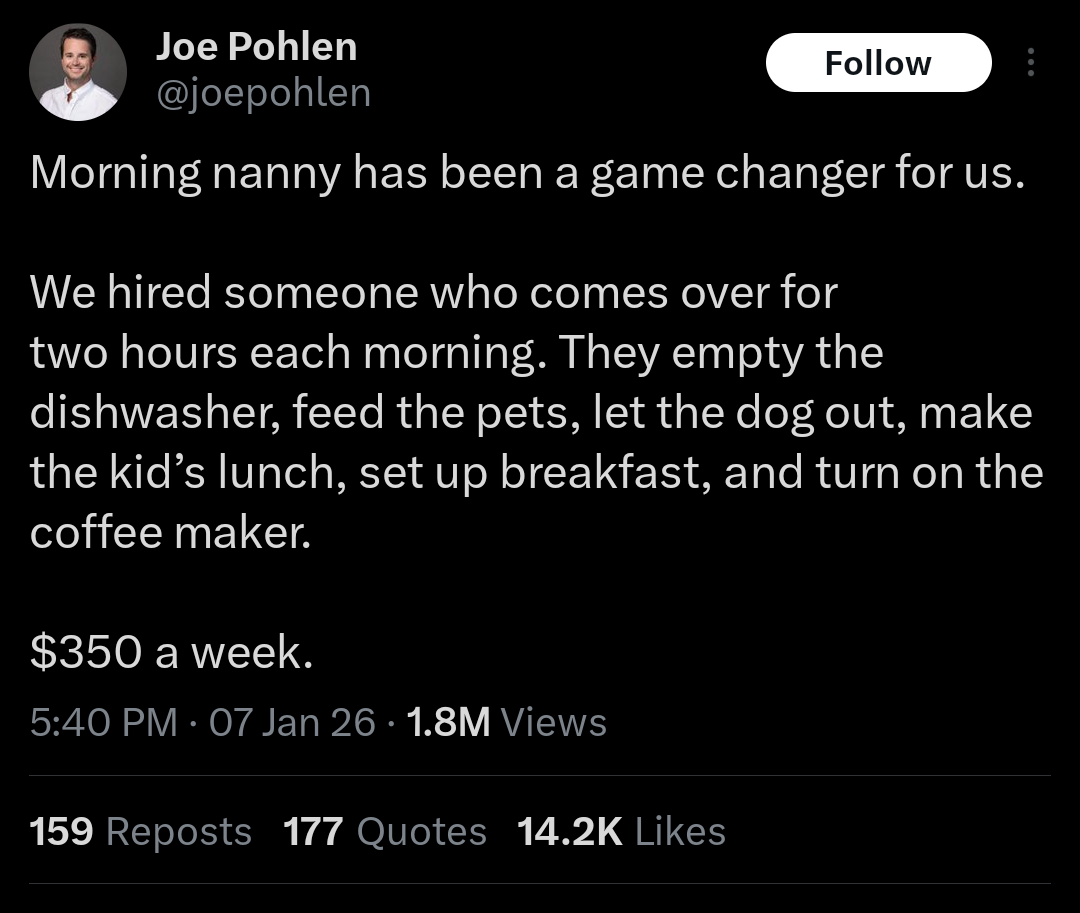
Task: Click the @joepohlen handle
Action: point(263,93)
